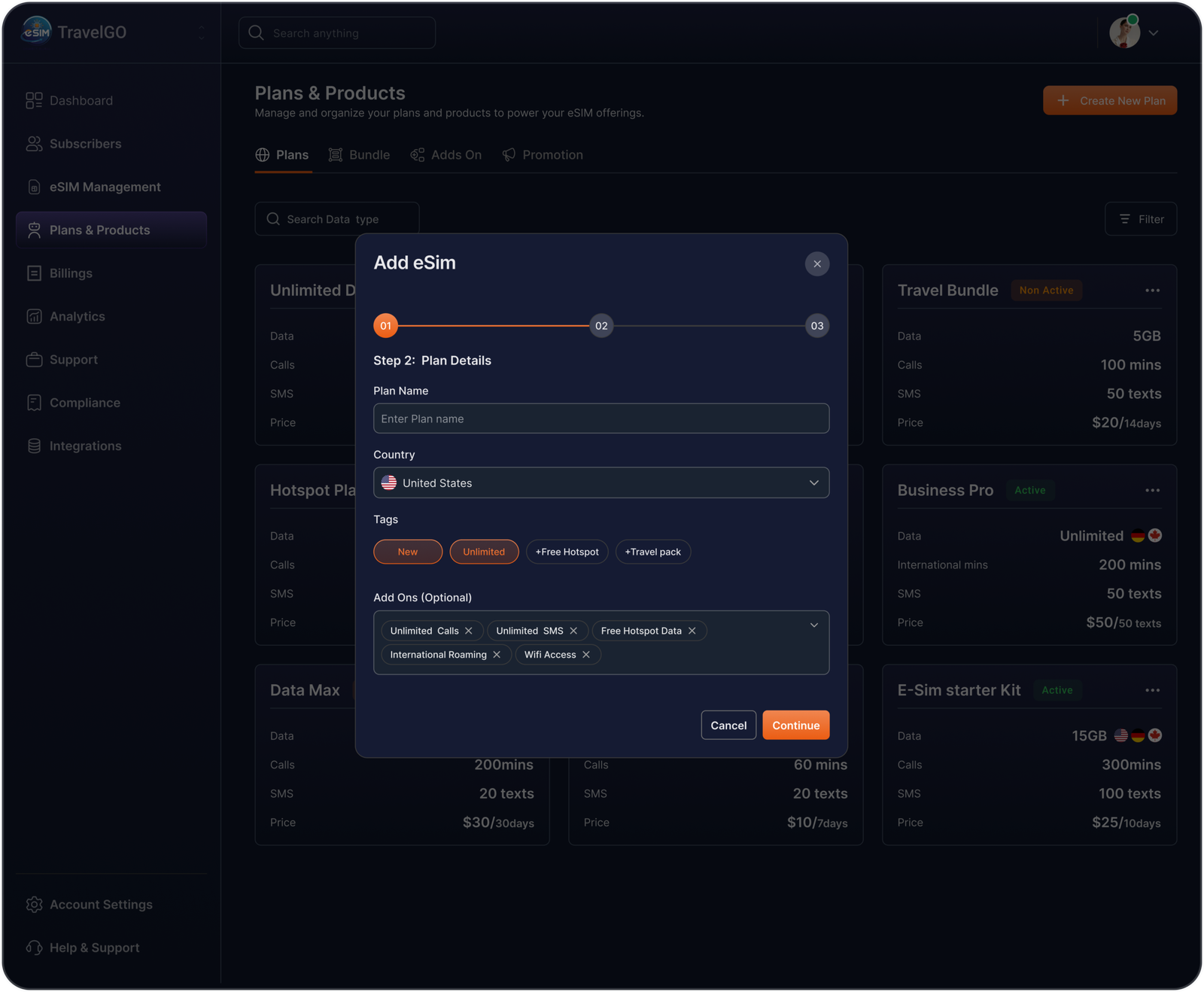Screen dimensions: 1204x992
Task: Remove the Wifi Access add-on
Action: pos(586,655)
